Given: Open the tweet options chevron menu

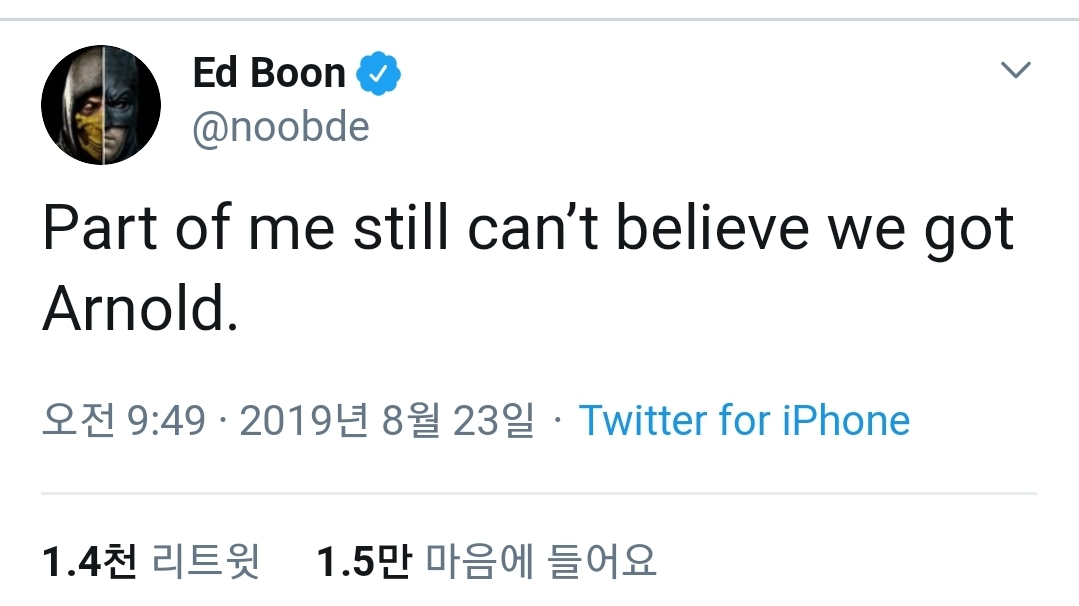Looking at the screenshot, I should pyautogui.click(x=1015, y=70).
